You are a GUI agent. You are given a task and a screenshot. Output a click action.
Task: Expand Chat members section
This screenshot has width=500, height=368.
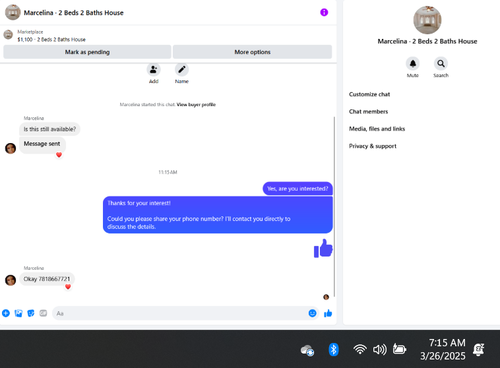point(368,112)
